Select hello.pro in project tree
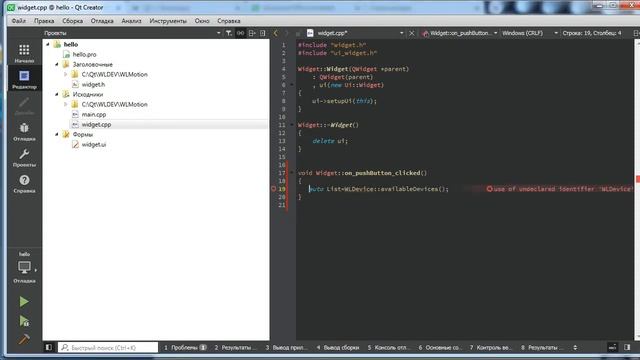 coord(84,54)
